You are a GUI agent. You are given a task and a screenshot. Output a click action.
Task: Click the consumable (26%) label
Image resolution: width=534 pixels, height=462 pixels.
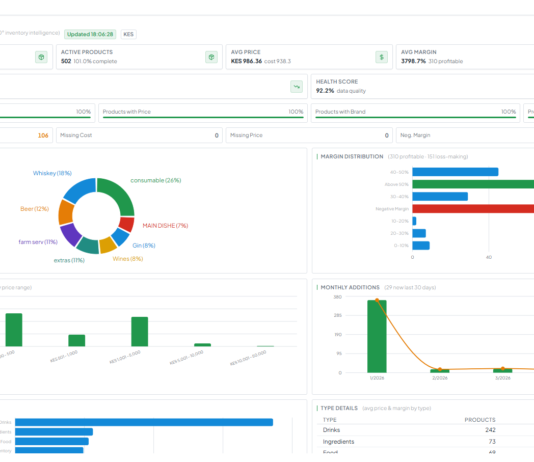tap(156, 180)
